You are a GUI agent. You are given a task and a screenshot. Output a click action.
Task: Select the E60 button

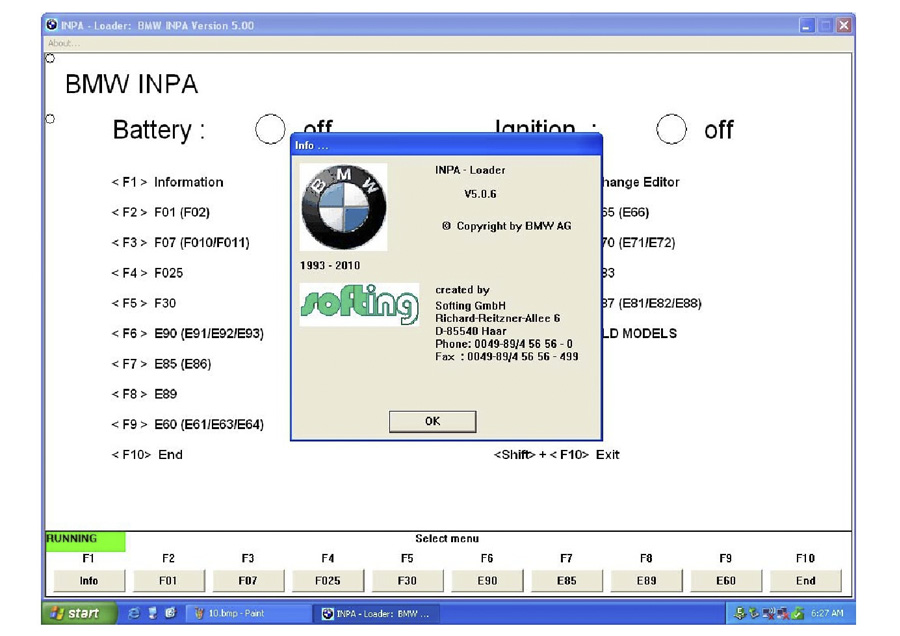726,580
